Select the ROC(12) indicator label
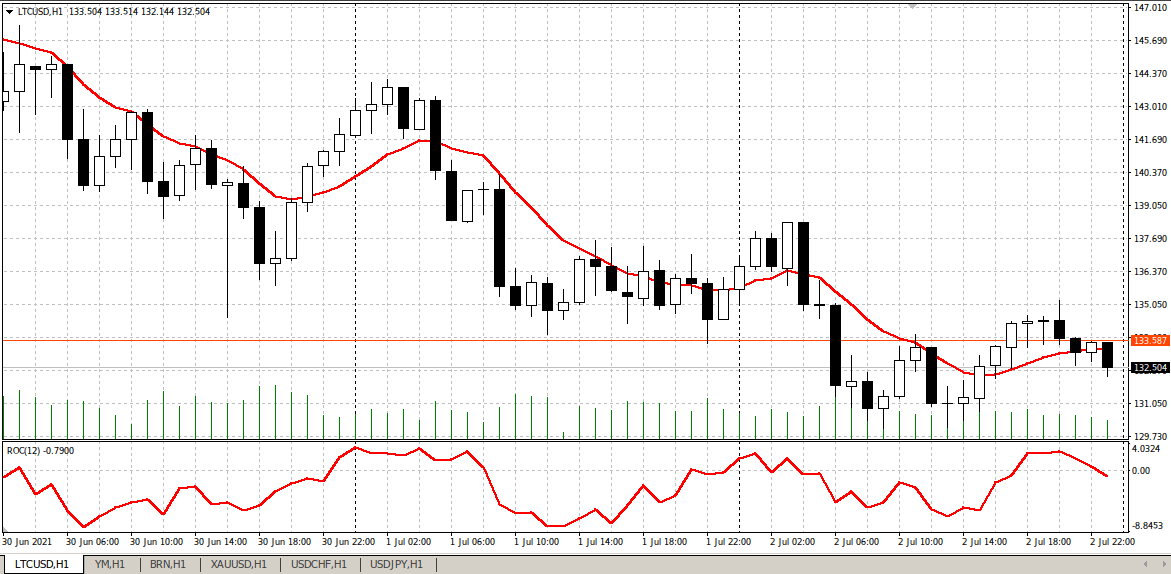This screenshot has height=574, width=1171. pyautogui.click(x=40, y=450)
